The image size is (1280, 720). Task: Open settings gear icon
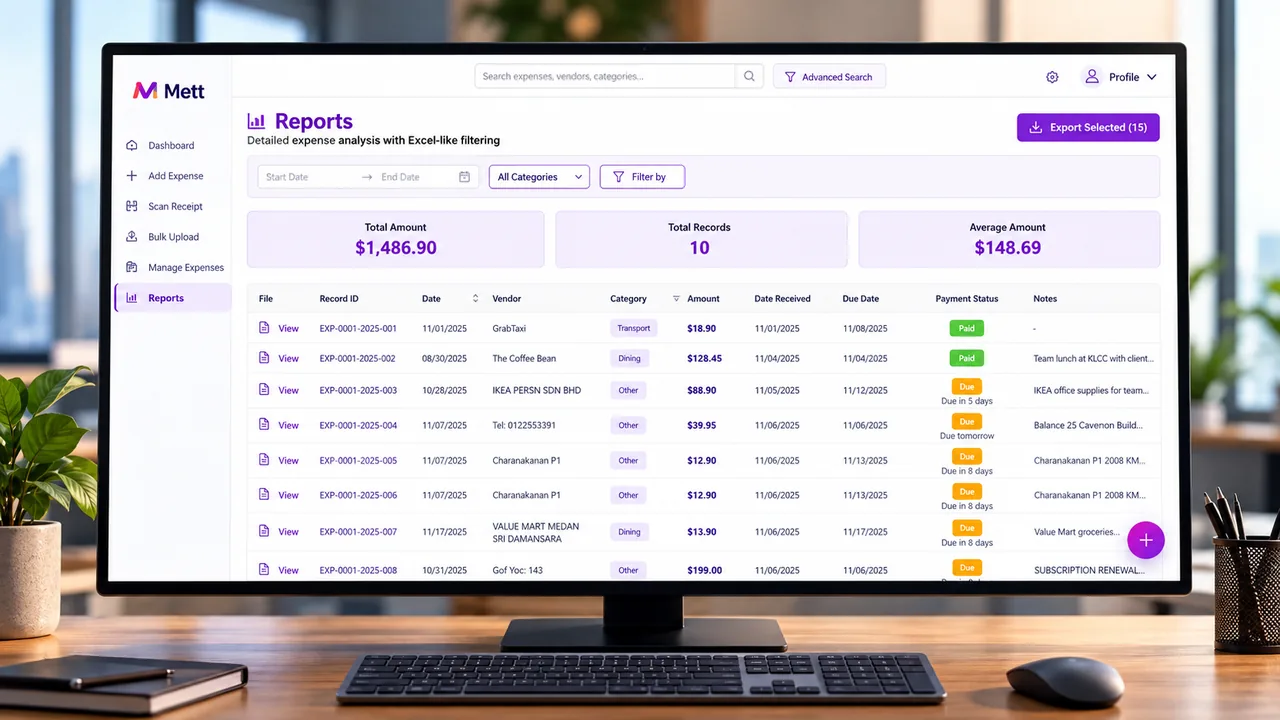pos(1052,77)
